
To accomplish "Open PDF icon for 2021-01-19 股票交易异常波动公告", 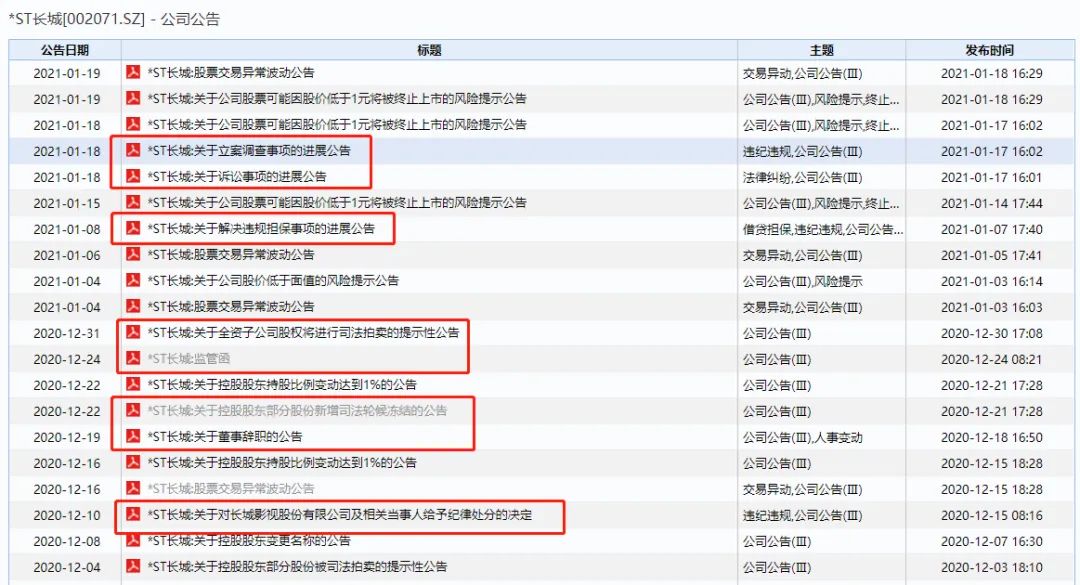I will pyautogui.click(x=133, y=72).
